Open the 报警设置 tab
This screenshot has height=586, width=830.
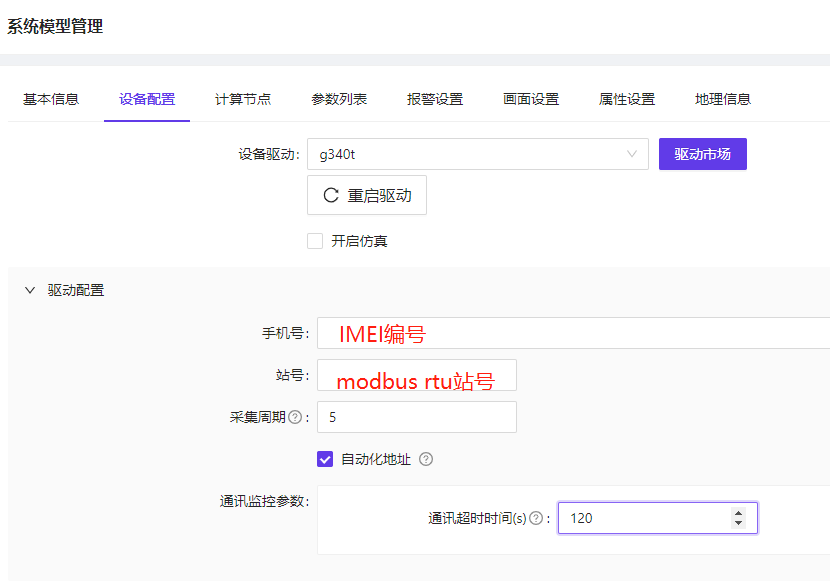pos(435,99)
